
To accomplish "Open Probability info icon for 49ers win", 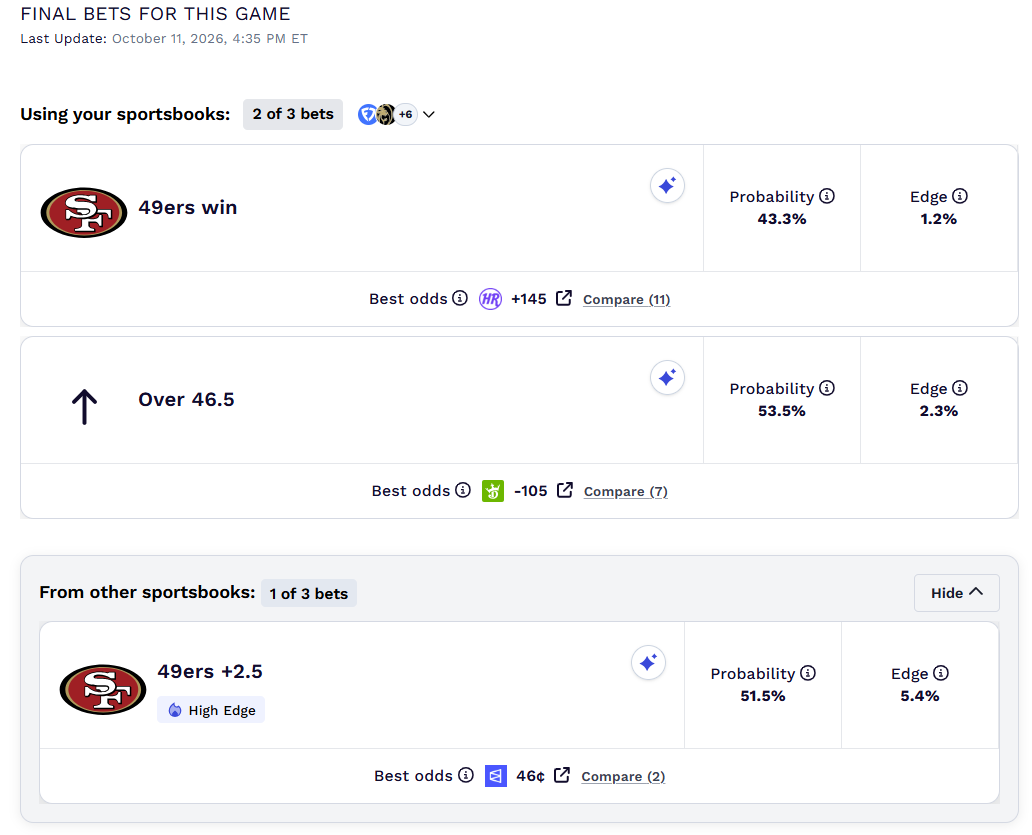I will coord(827,196).
